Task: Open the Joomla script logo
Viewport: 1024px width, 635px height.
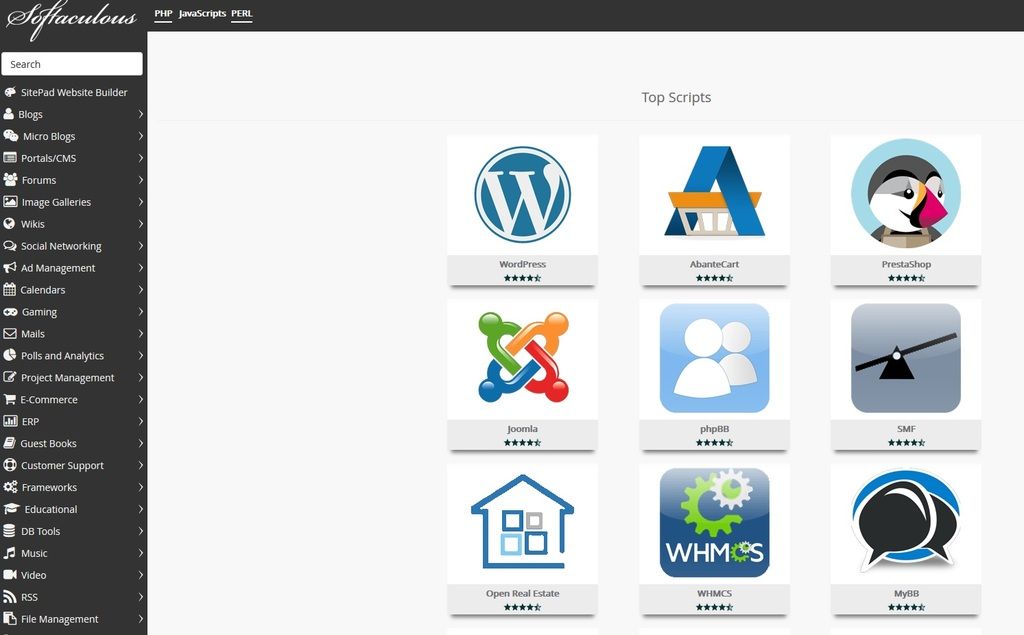Action: pyautogui.click(x=522, y=357)
